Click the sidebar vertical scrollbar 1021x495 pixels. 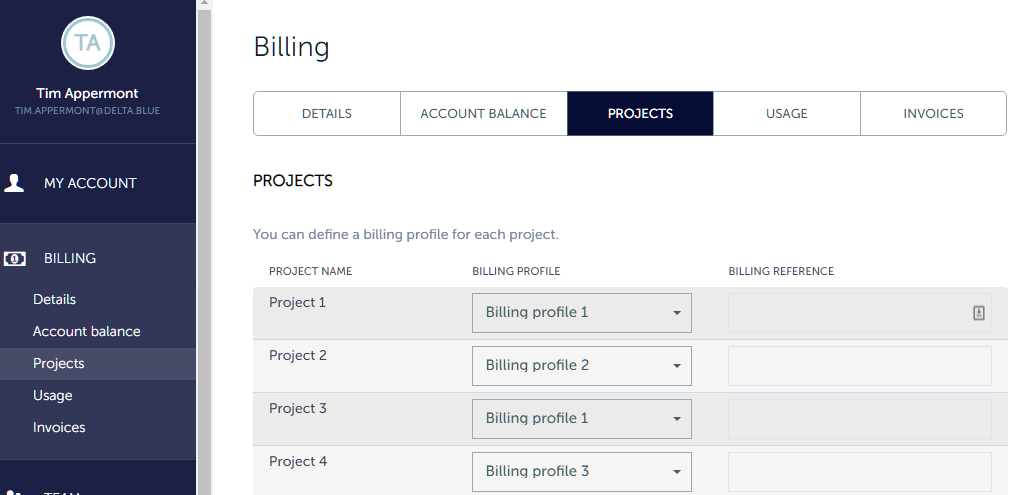tap(204, 250)
